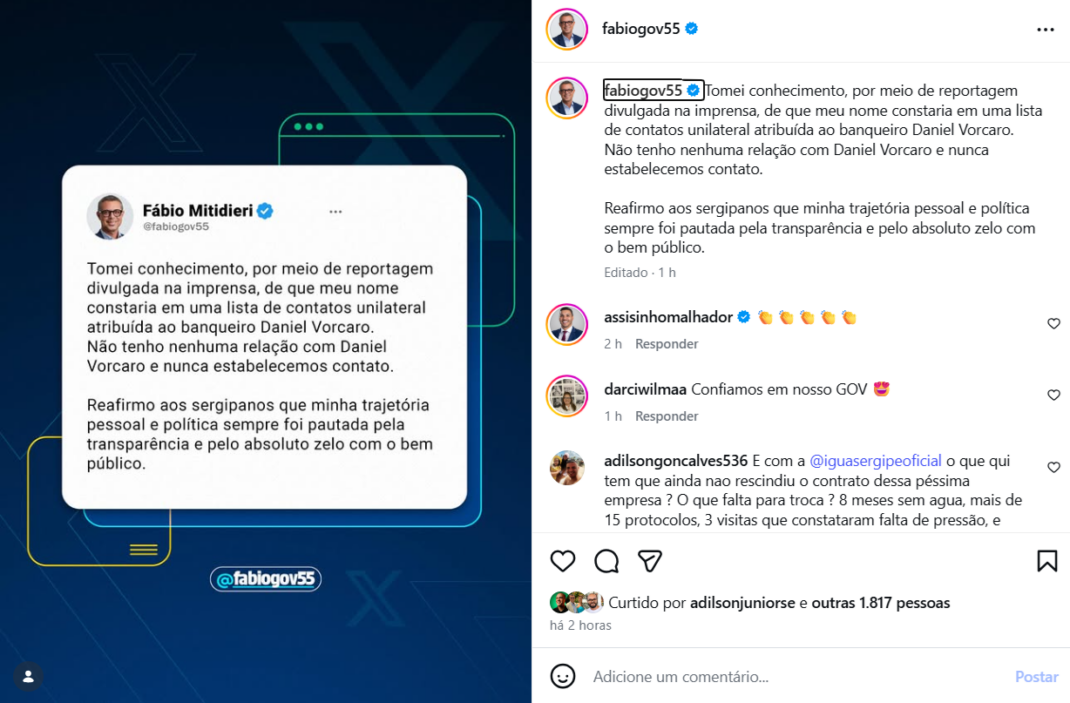Open the fabiogov55 profile from the header username
The height and width of the screenshot is (703, 1070).
coord(641,29)
